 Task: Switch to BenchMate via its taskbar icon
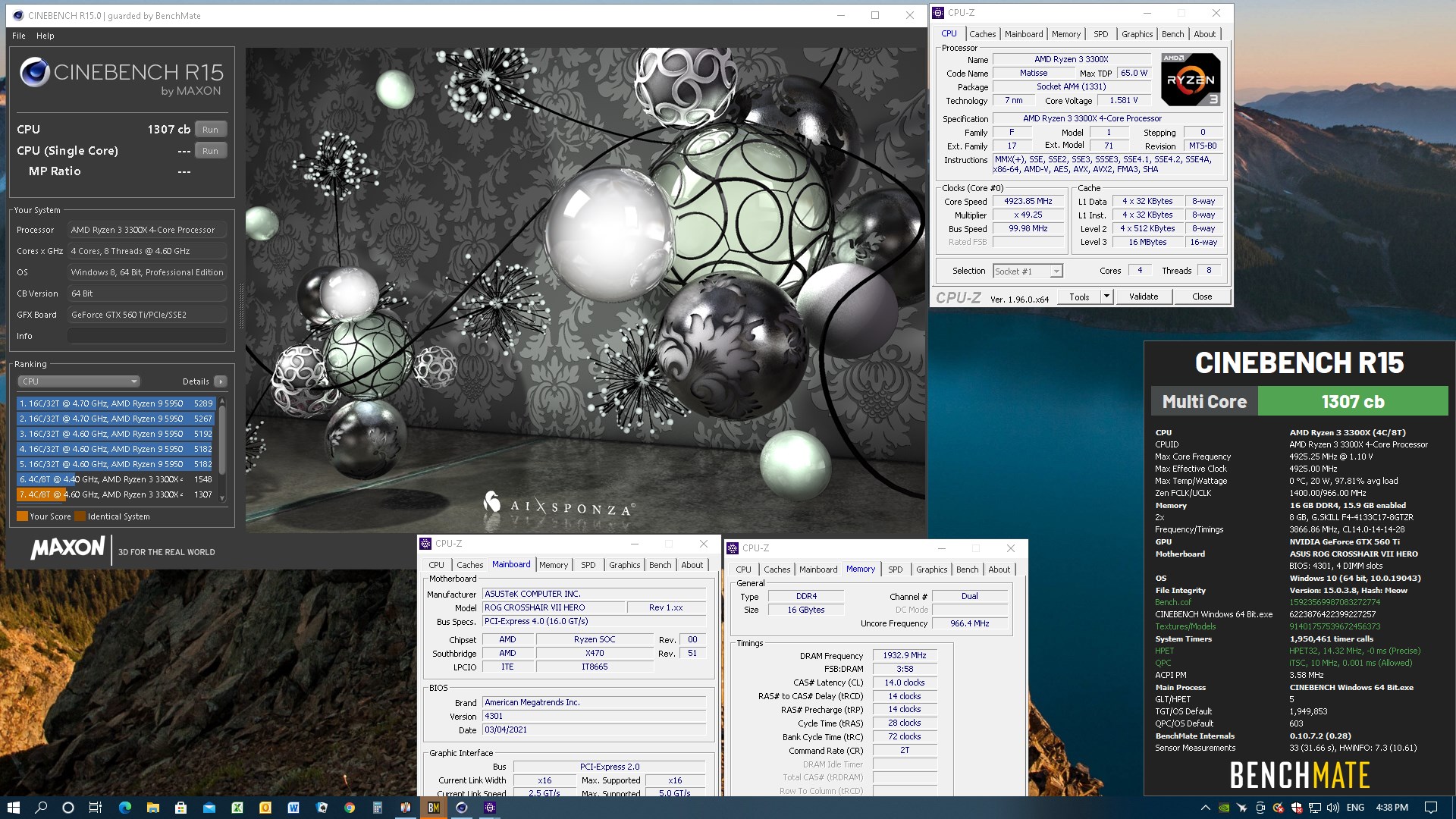[434, 808]
